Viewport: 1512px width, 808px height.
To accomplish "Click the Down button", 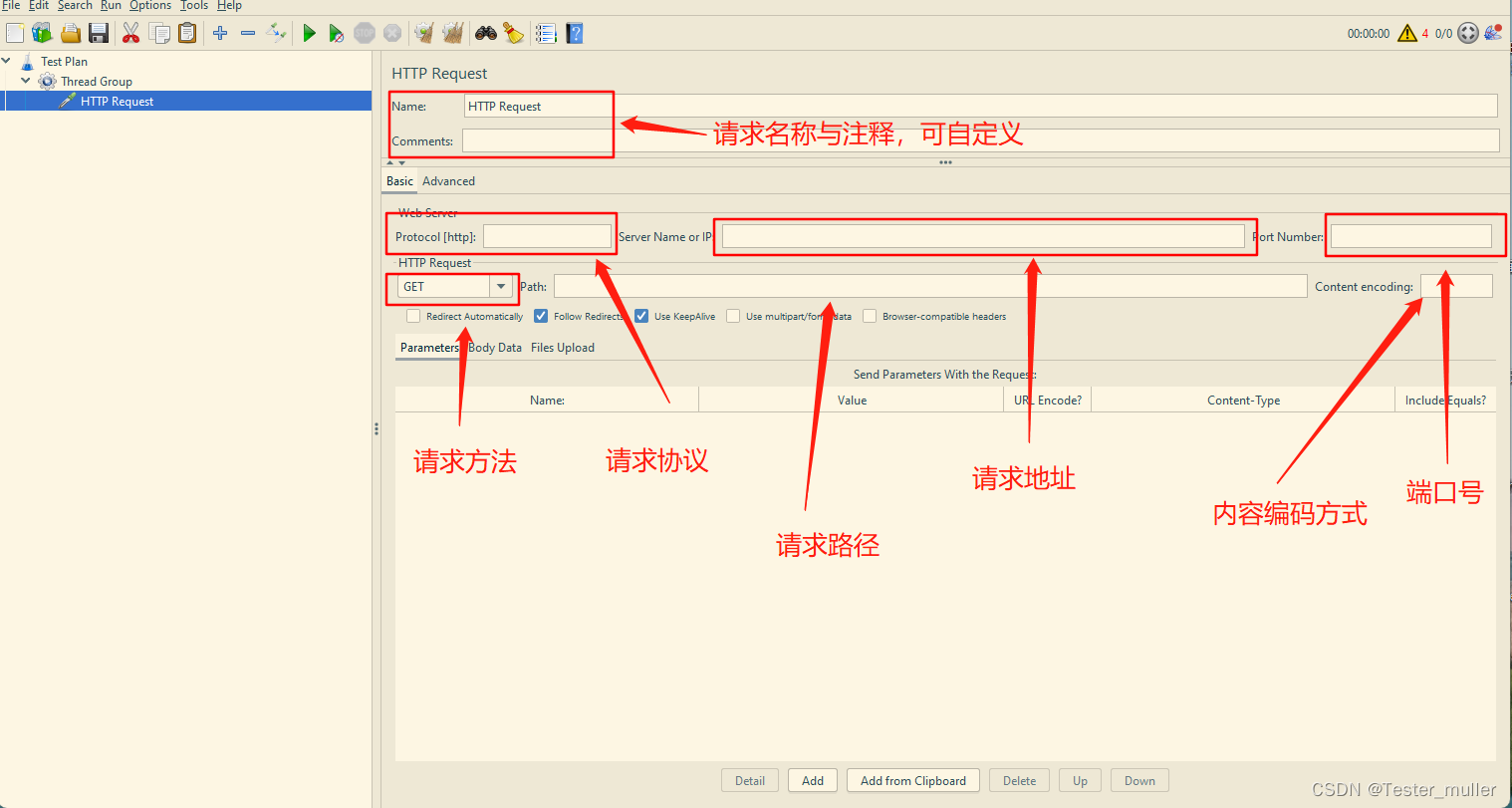I will [1139, 781].
